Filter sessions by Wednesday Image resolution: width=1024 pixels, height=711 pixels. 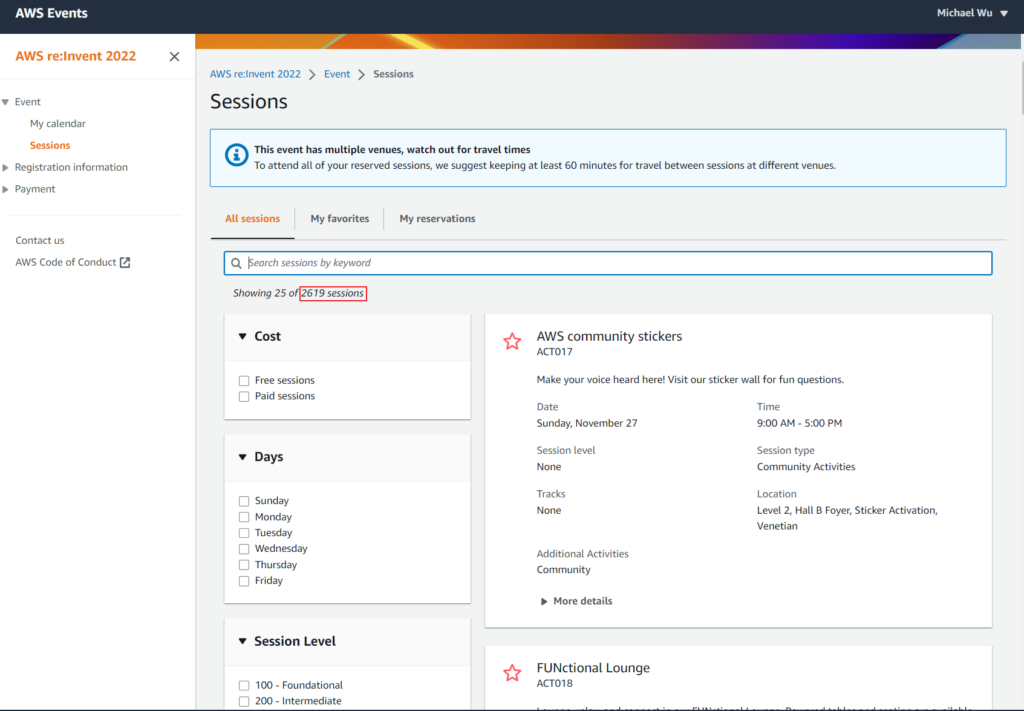pos(244,549)
